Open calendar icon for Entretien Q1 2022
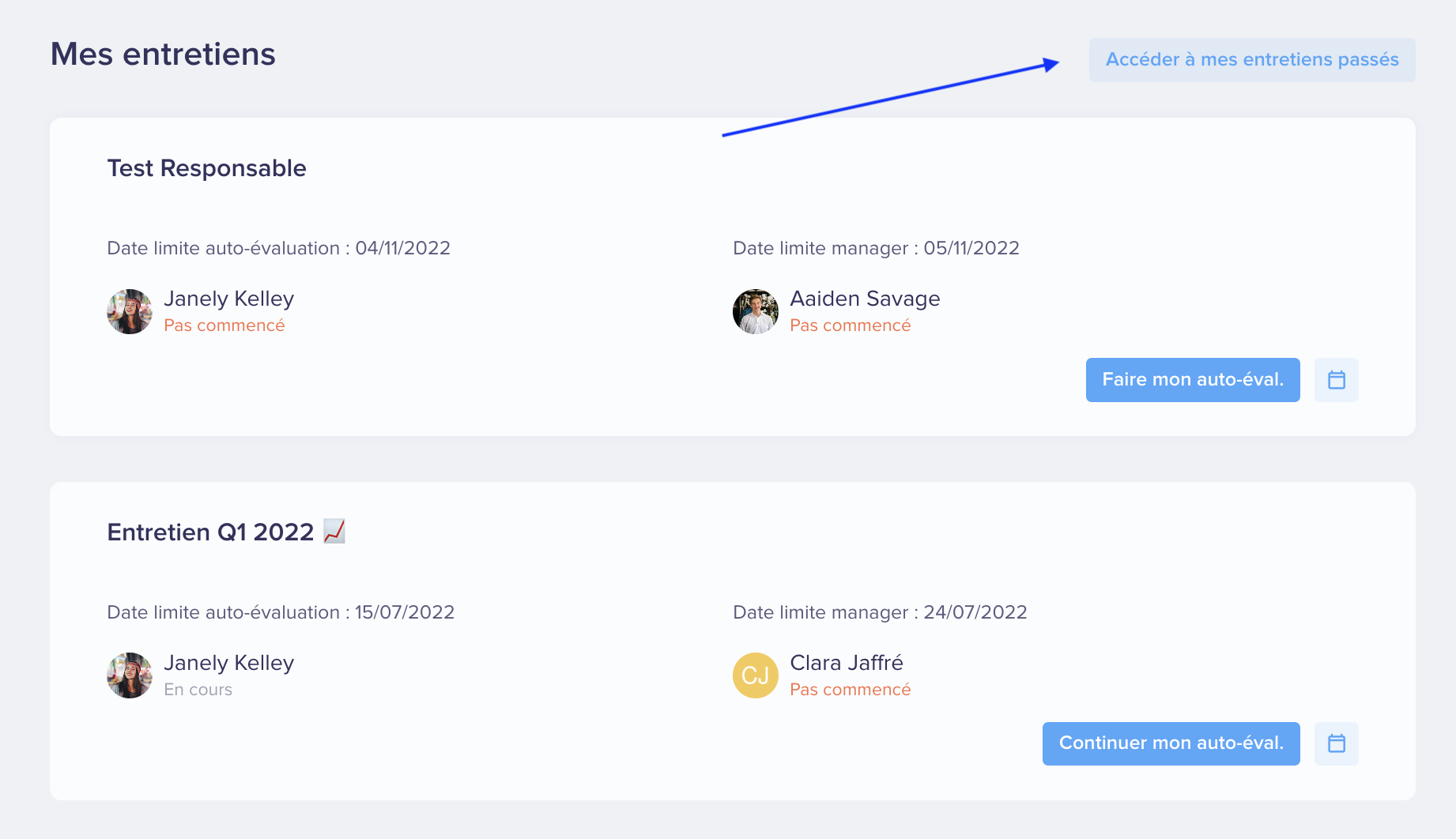This screenshot has height=839, width=1456. [1337, 743]
